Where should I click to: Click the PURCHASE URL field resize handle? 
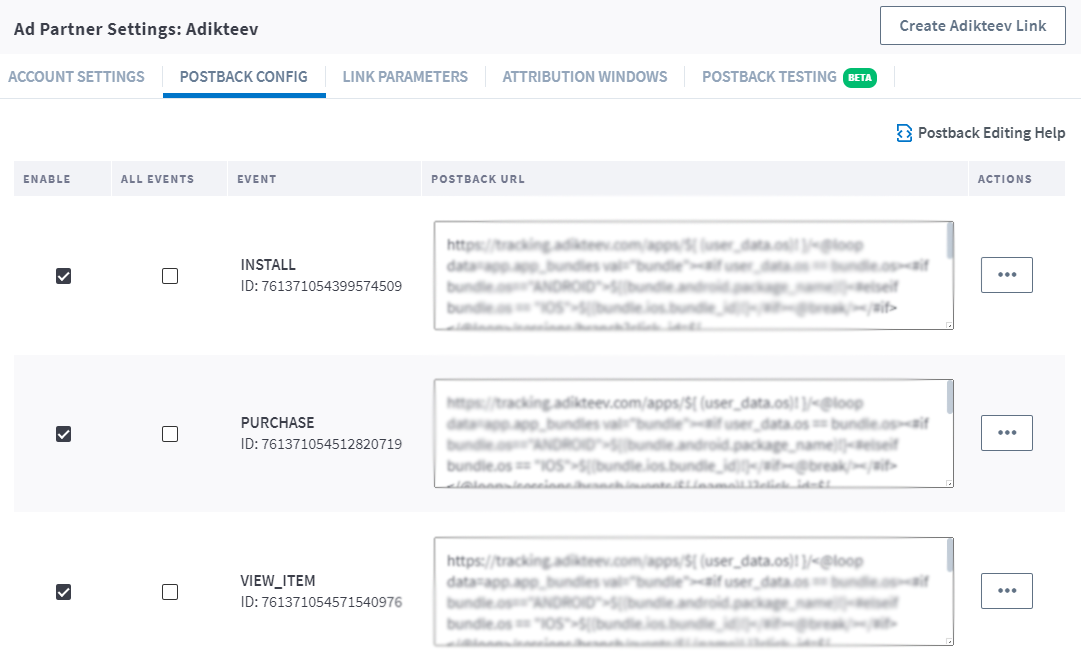click(x=949, y=483)
